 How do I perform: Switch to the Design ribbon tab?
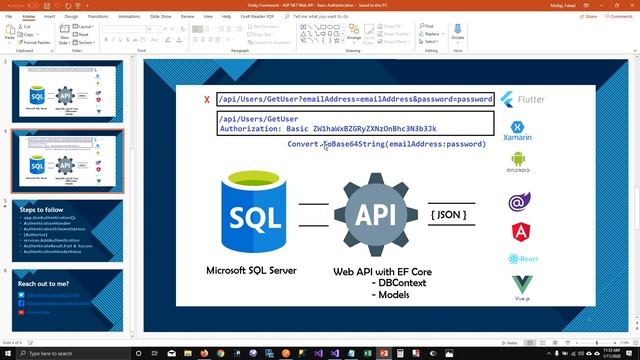[x=71, y=16]
